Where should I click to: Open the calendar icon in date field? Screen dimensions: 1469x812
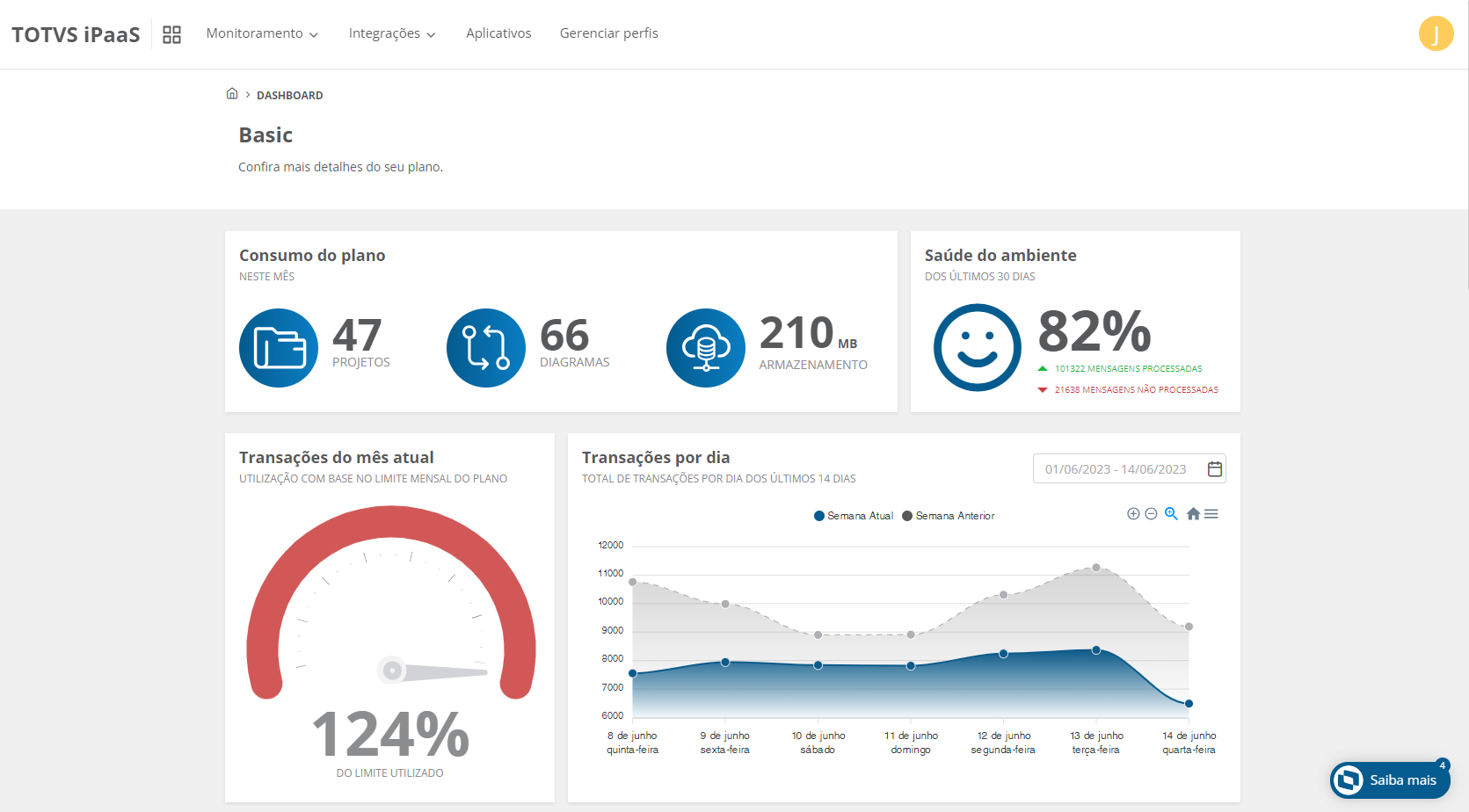(1214, 469)
